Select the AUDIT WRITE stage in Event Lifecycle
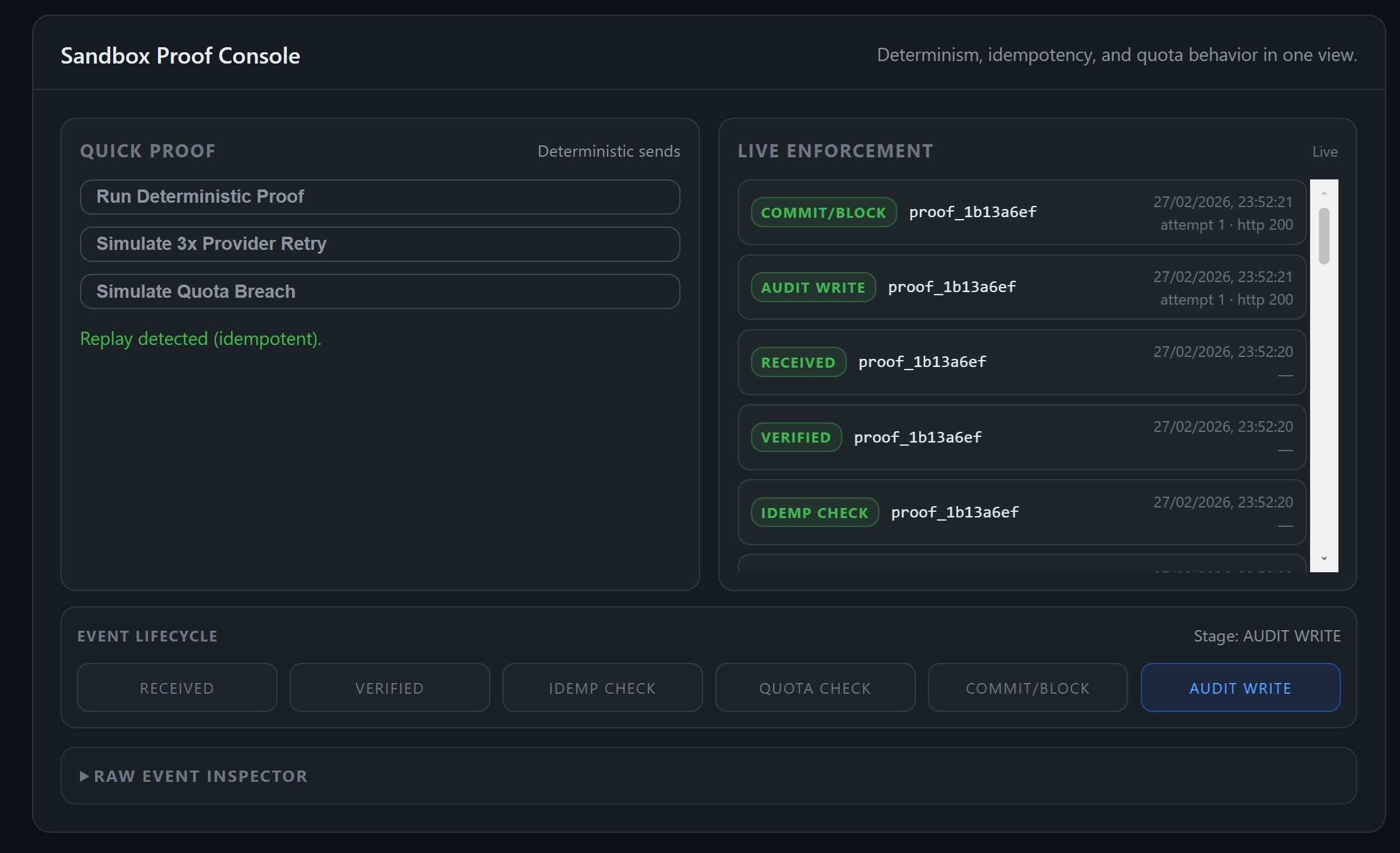 [1239, 687]
